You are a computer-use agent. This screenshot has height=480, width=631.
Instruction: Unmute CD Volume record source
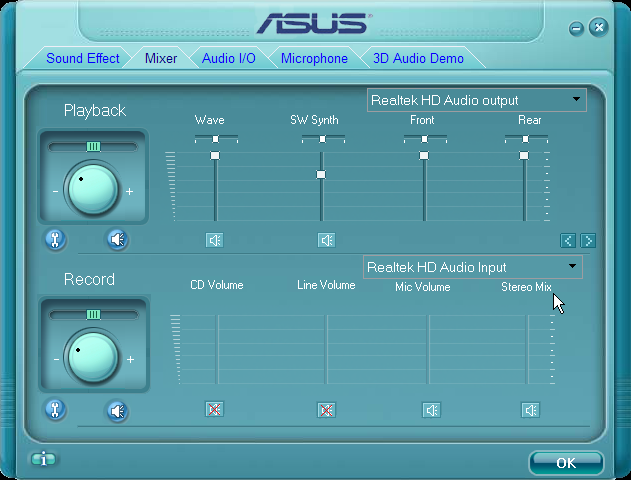[214, 409]
